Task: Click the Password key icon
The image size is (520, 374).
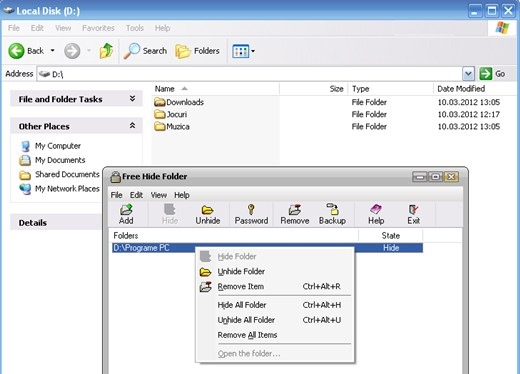Action: 251,209
